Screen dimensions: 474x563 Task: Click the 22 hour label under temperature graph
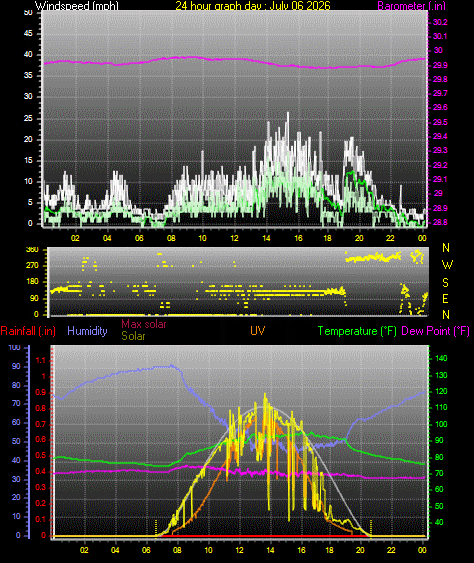391,550
